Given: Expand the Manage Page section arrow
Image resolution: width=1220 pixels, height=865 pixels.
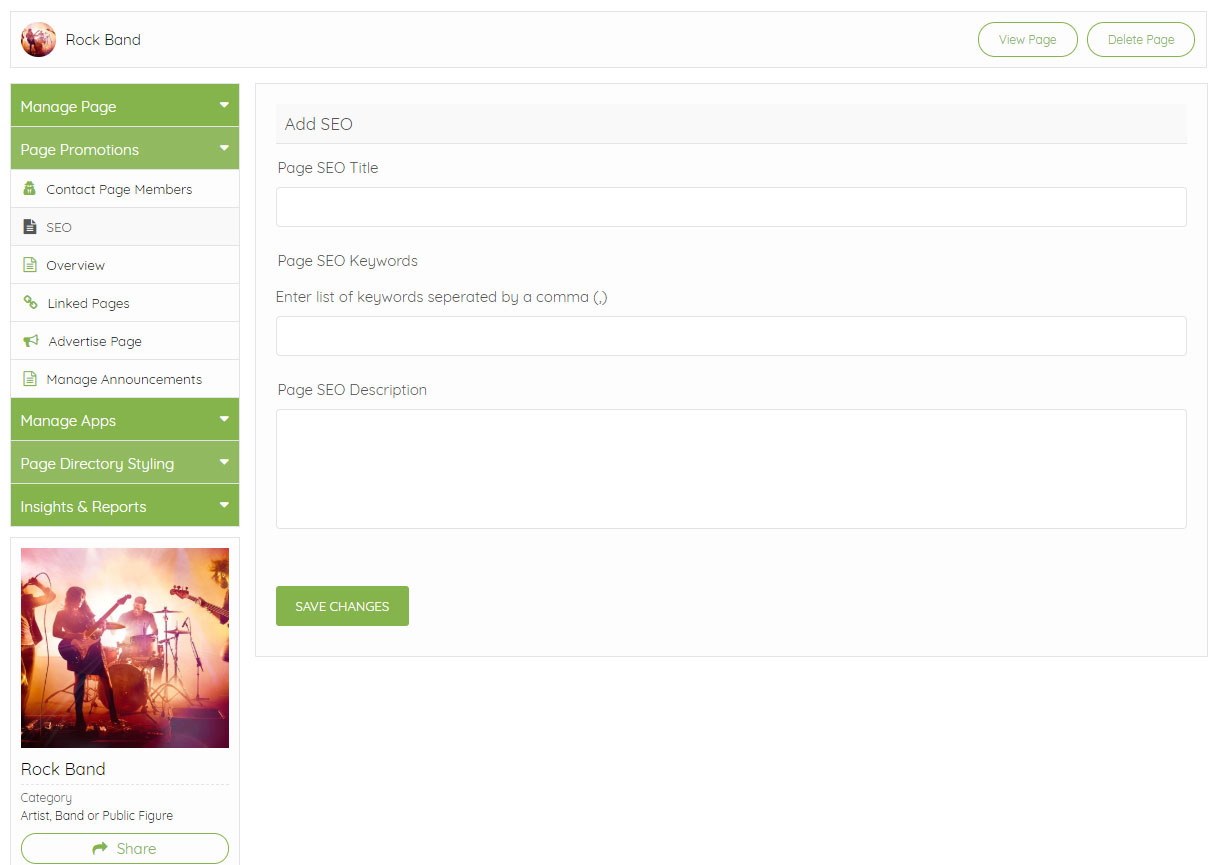Looking at the screenshot, I should (224, 105).
